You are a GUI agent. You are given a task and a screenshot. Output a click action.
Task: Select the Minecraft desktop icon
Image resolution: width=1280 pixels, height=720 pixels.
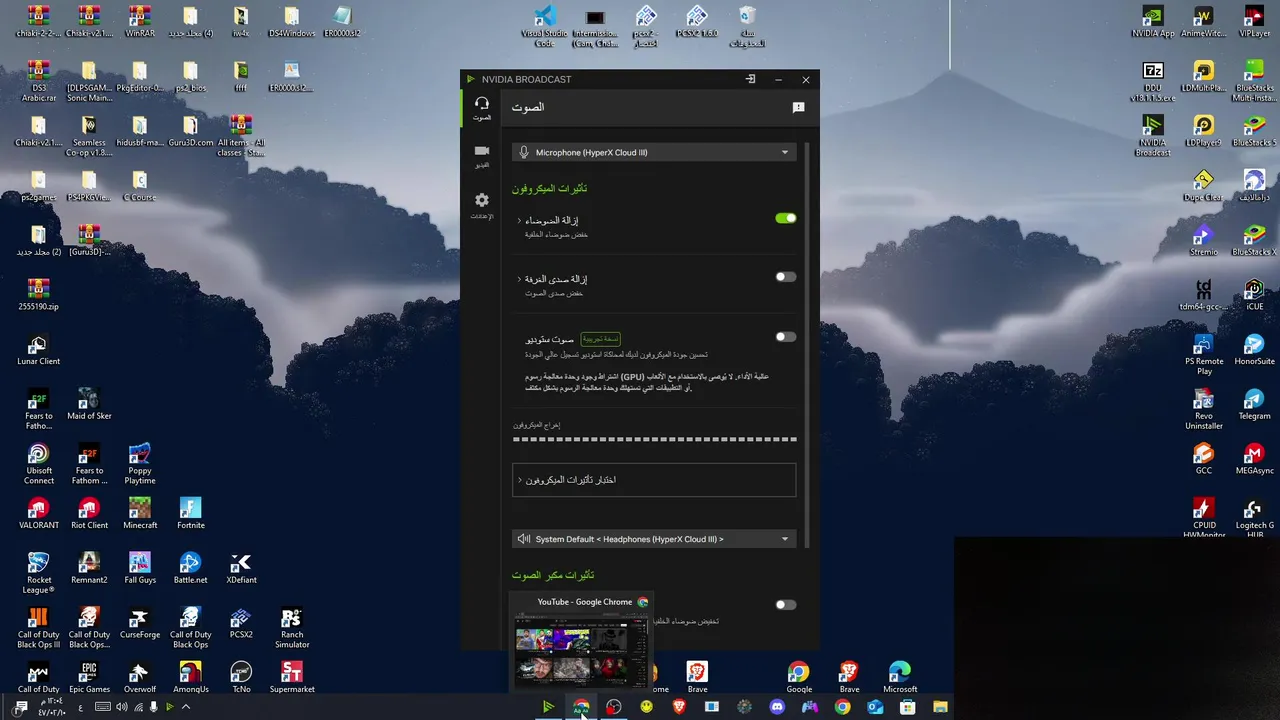[x=140, y=513]
